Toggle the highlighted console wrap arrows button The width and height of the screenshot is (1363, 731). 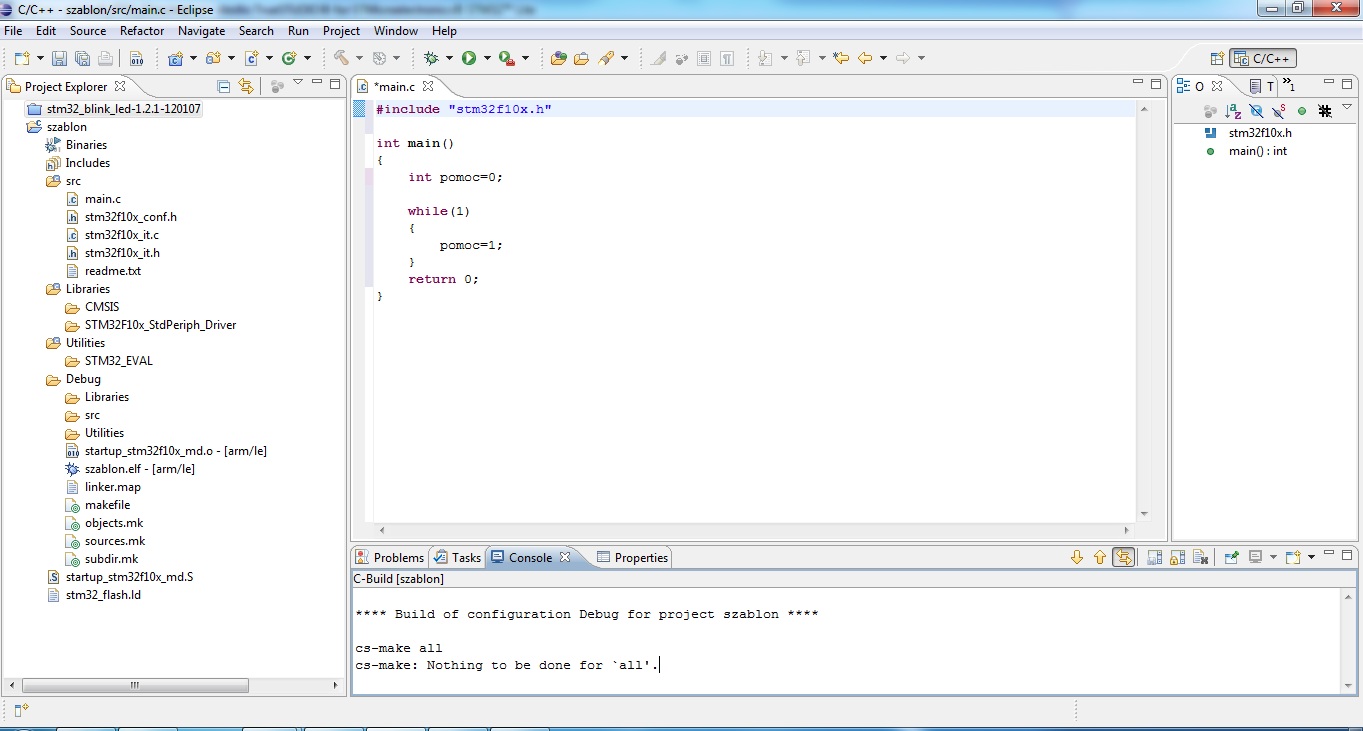click(x=1124, y=557)
